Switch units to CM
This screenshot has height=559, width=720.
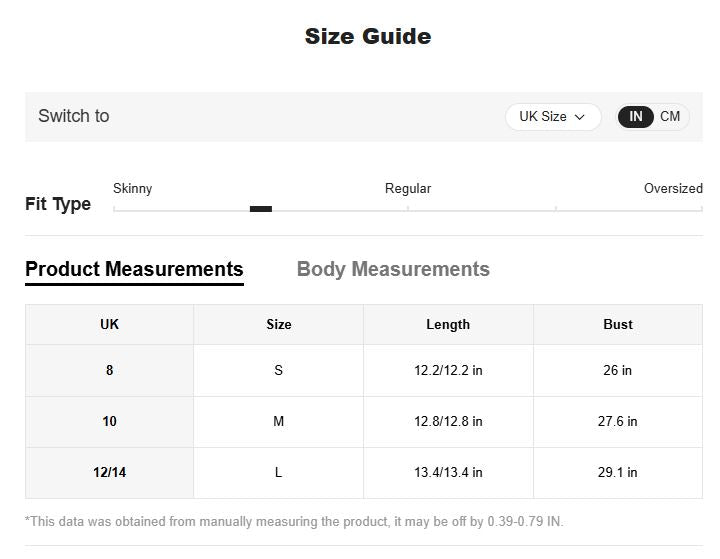point(670,117)
